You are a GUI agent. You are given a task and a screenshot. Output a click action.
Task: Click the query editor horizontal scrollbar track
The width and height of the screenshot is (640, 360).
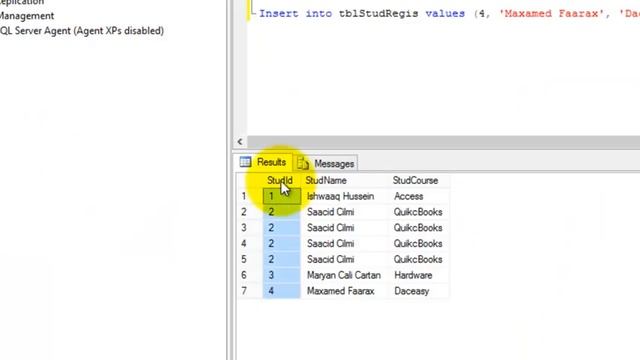coord(443,142)
